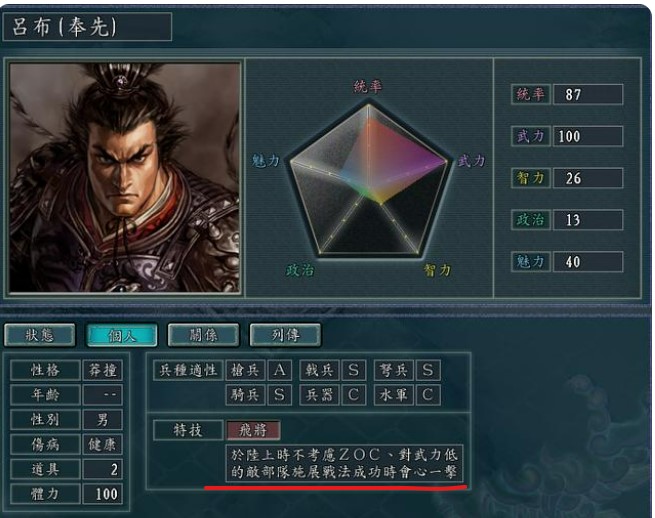The height and width of the screenshot is (518, 655).
Task: Click the 體力 value showing 100
Action: click(103, 494)
